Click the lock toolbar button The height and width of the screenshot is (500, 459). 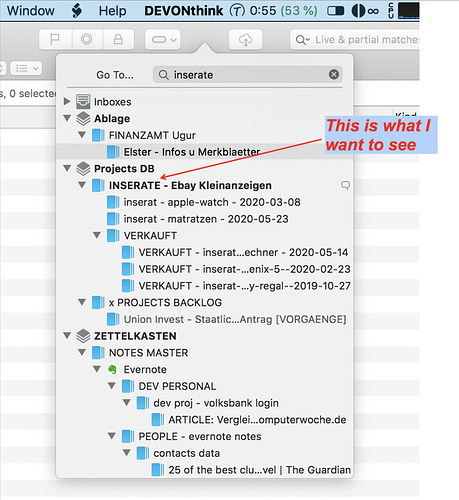tap(118, 40)
